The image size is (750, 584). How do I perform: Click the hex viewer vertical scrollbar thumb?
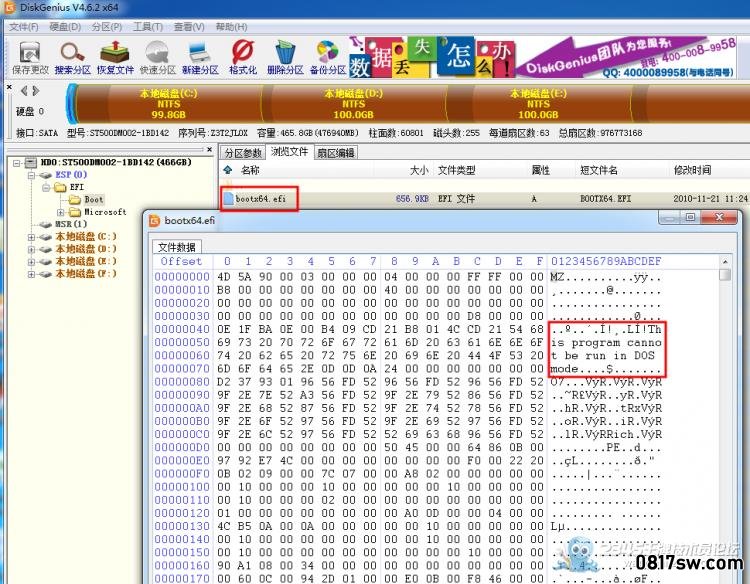click(725, 275)
